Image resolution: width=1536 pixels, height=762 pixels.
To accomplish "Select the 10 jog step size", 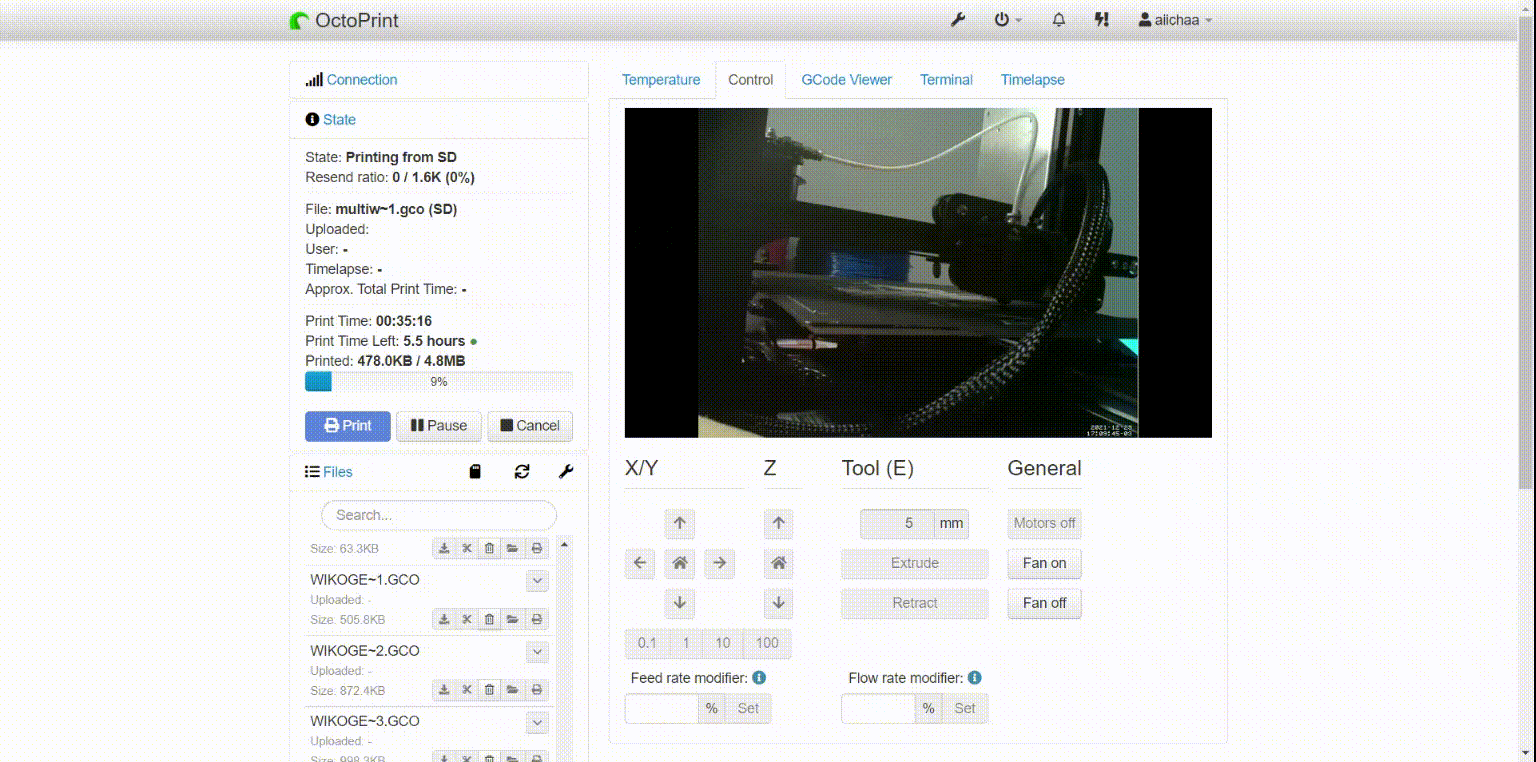I will coord(723,643).
